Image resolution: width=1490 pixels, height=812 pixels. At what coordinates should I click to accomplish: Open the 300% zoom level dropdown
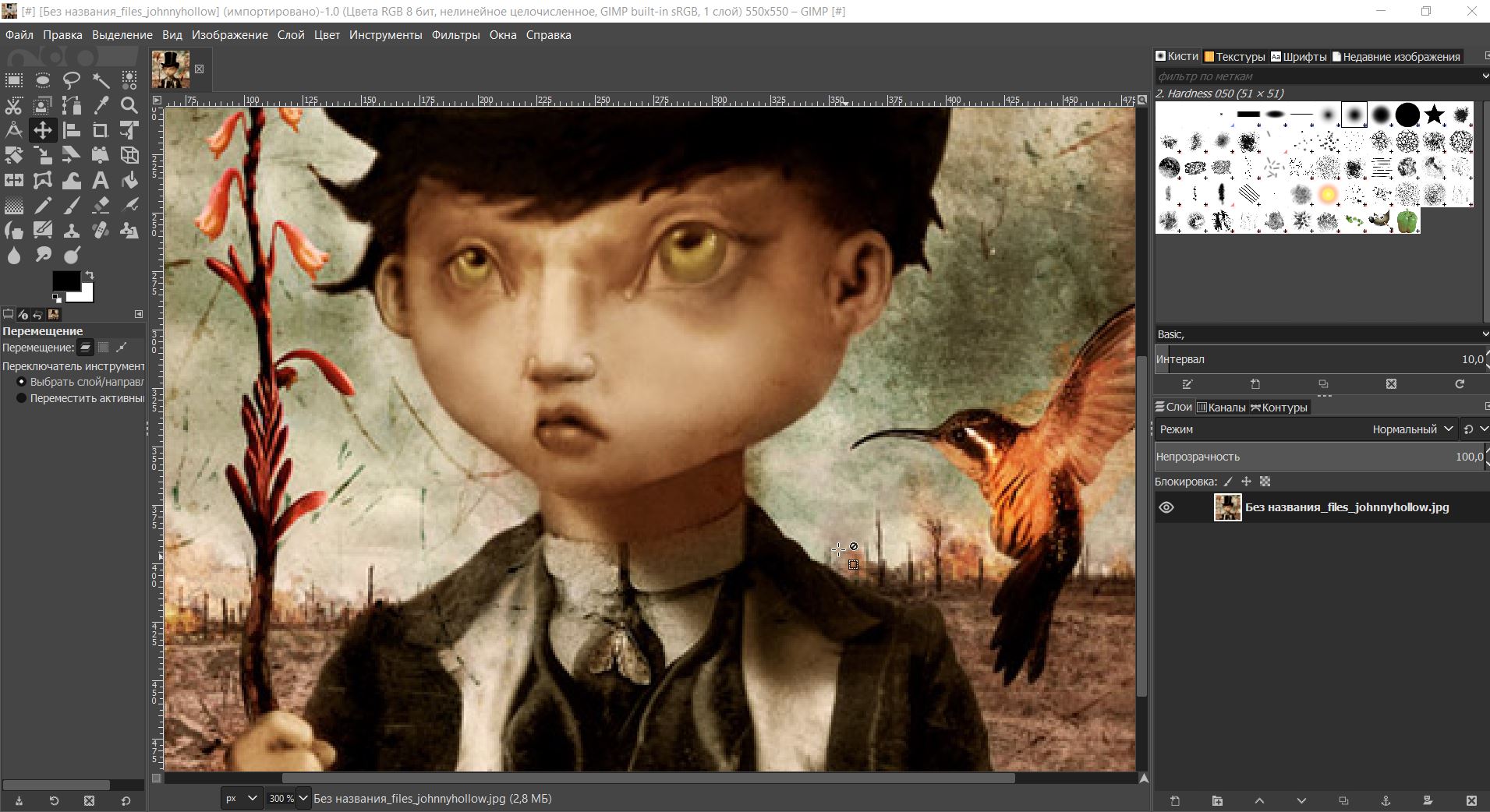tap(303, 798)
